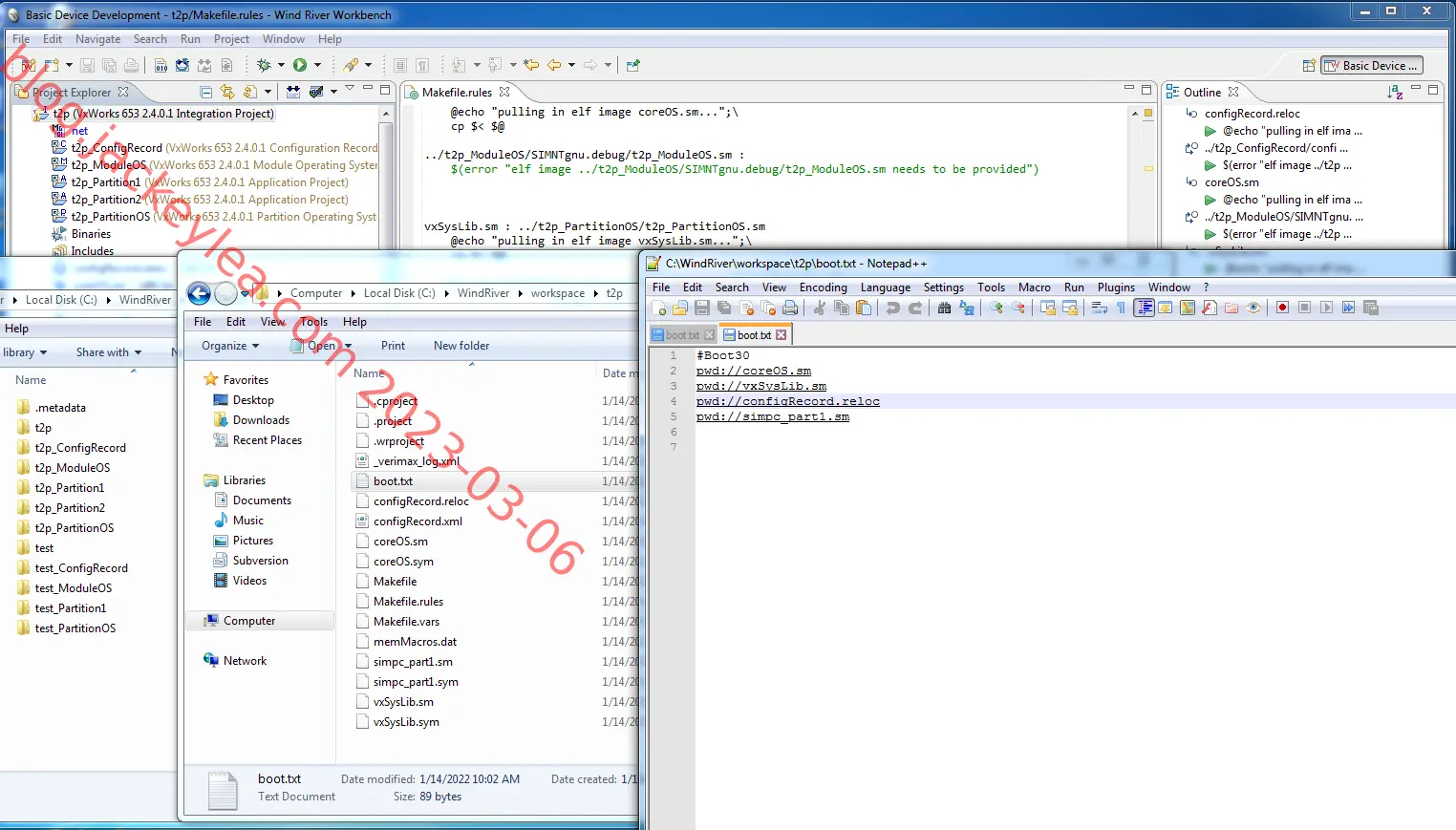Open the Organize dropdown in Explorer
The height and width of the screenshot is (830, 1456).
tap(230, 346)
